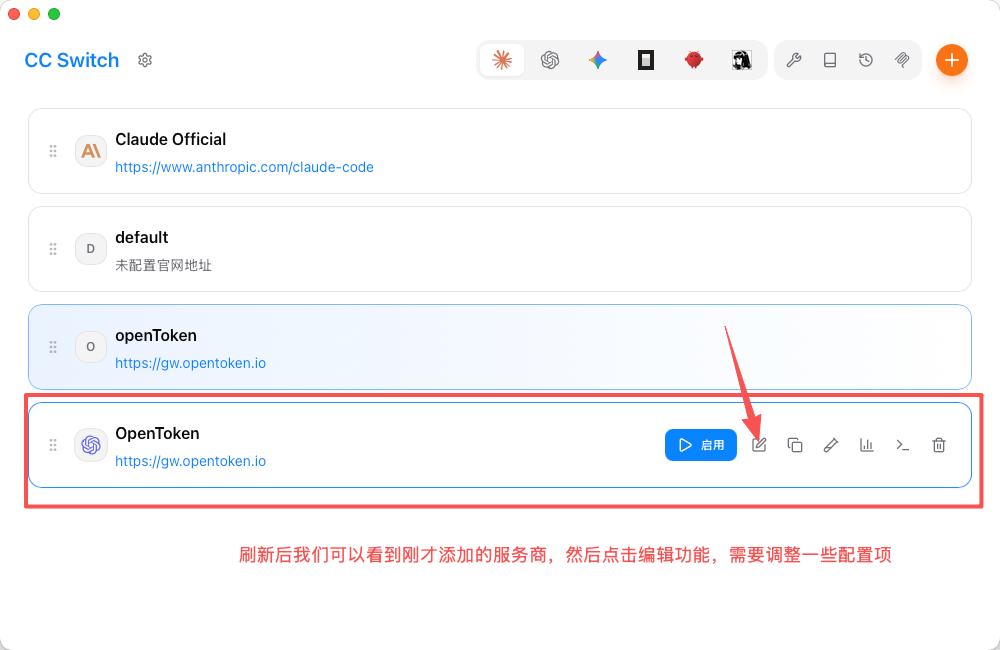Close the CC Switch window
The image size is (1000, 650).
pos(14,14)
